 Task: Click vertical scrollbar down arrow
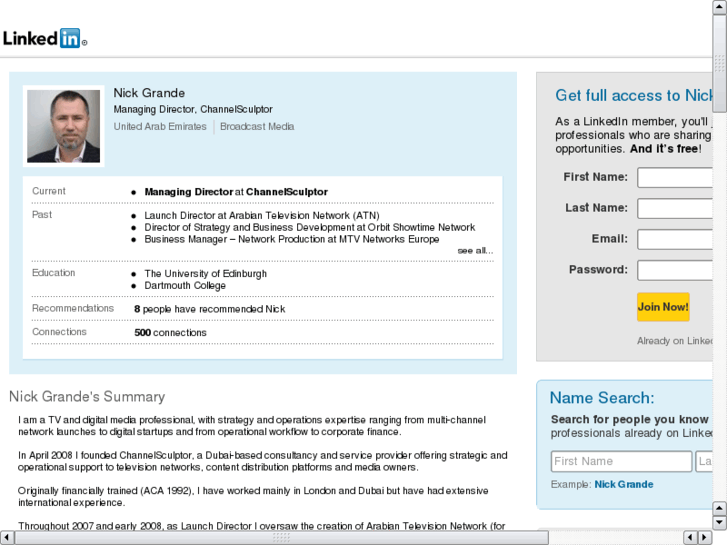pyautogui.click(x=719, y=522)
